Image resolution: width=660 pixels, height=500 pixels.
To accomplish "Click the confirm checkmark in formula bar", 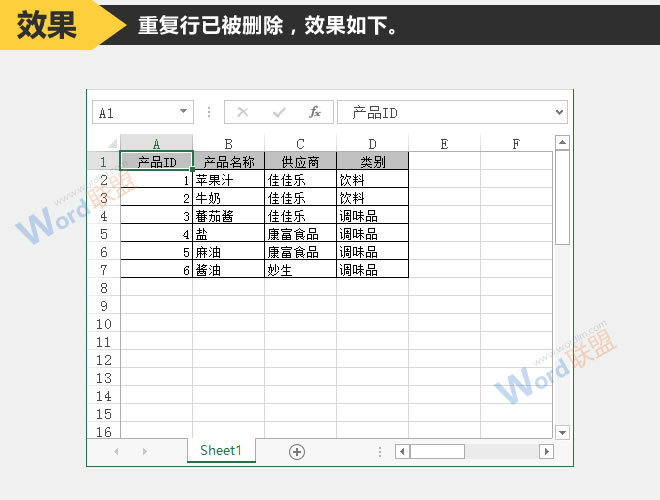I will (x=279, y=112).
